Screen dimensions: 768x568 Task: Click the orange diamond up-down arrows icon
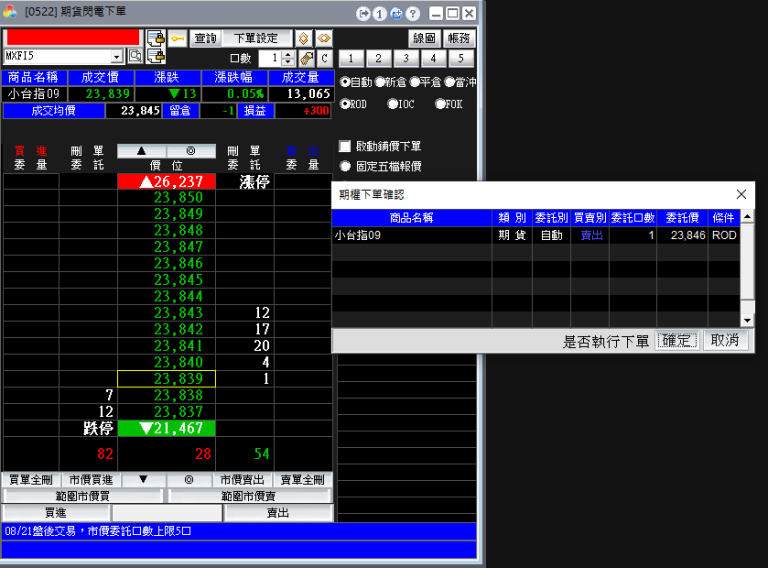[x=303, y=38]
